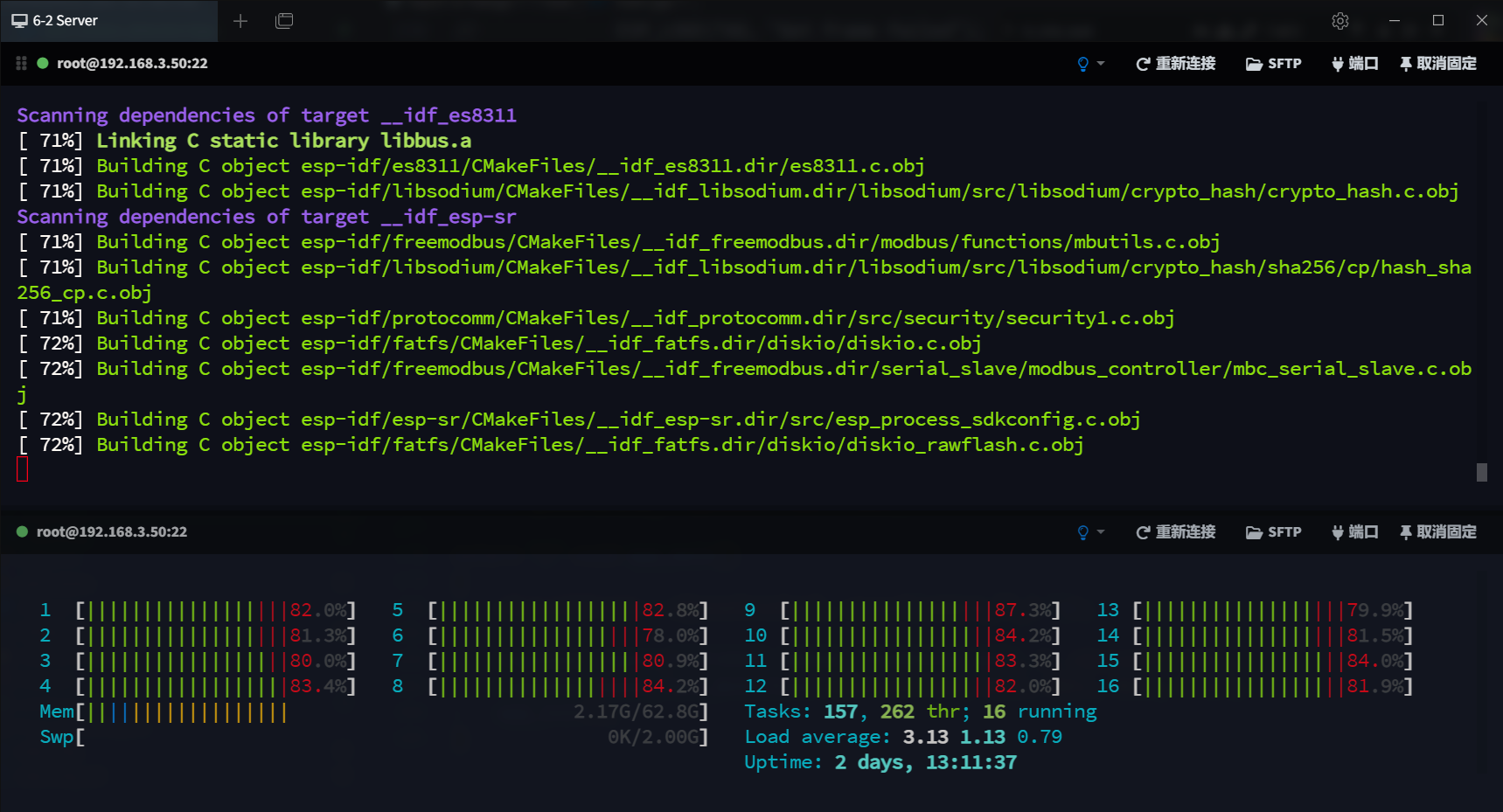The width and height of the screenshot is (1503, 812).
Task: Click the drag handle dots before root@192.168.3.50:22
Action: tap(21, 63)
